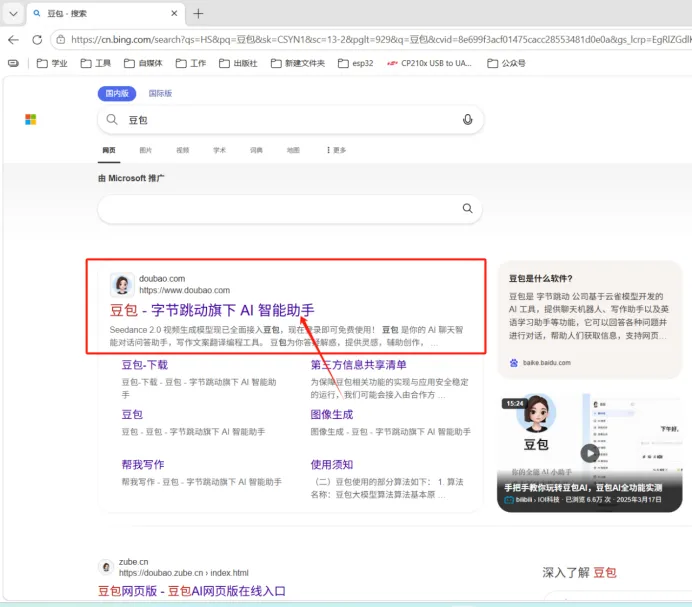Switch to 词典 results tab

(x=256, y=151)
